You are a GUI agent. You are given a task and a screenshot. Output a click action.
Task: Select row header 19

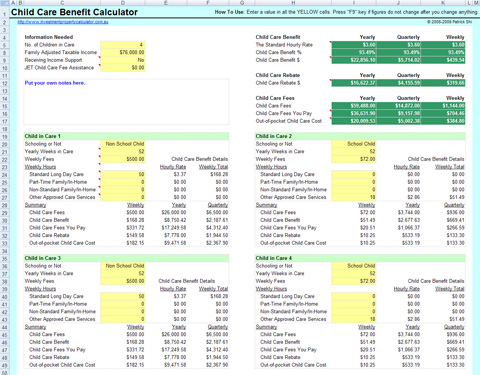(5, 136)
